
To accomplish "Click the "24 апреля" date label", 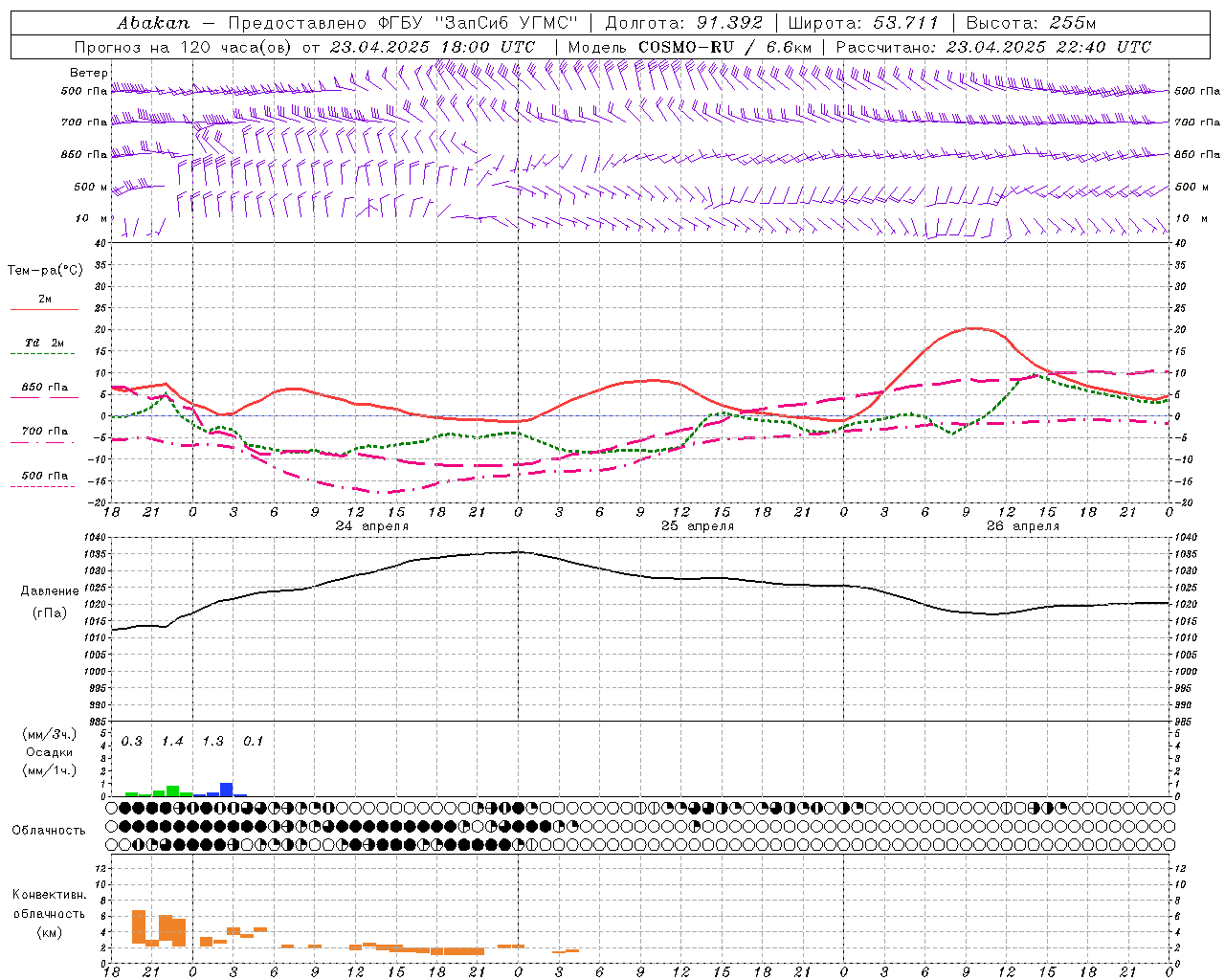I will pos(371,526).
